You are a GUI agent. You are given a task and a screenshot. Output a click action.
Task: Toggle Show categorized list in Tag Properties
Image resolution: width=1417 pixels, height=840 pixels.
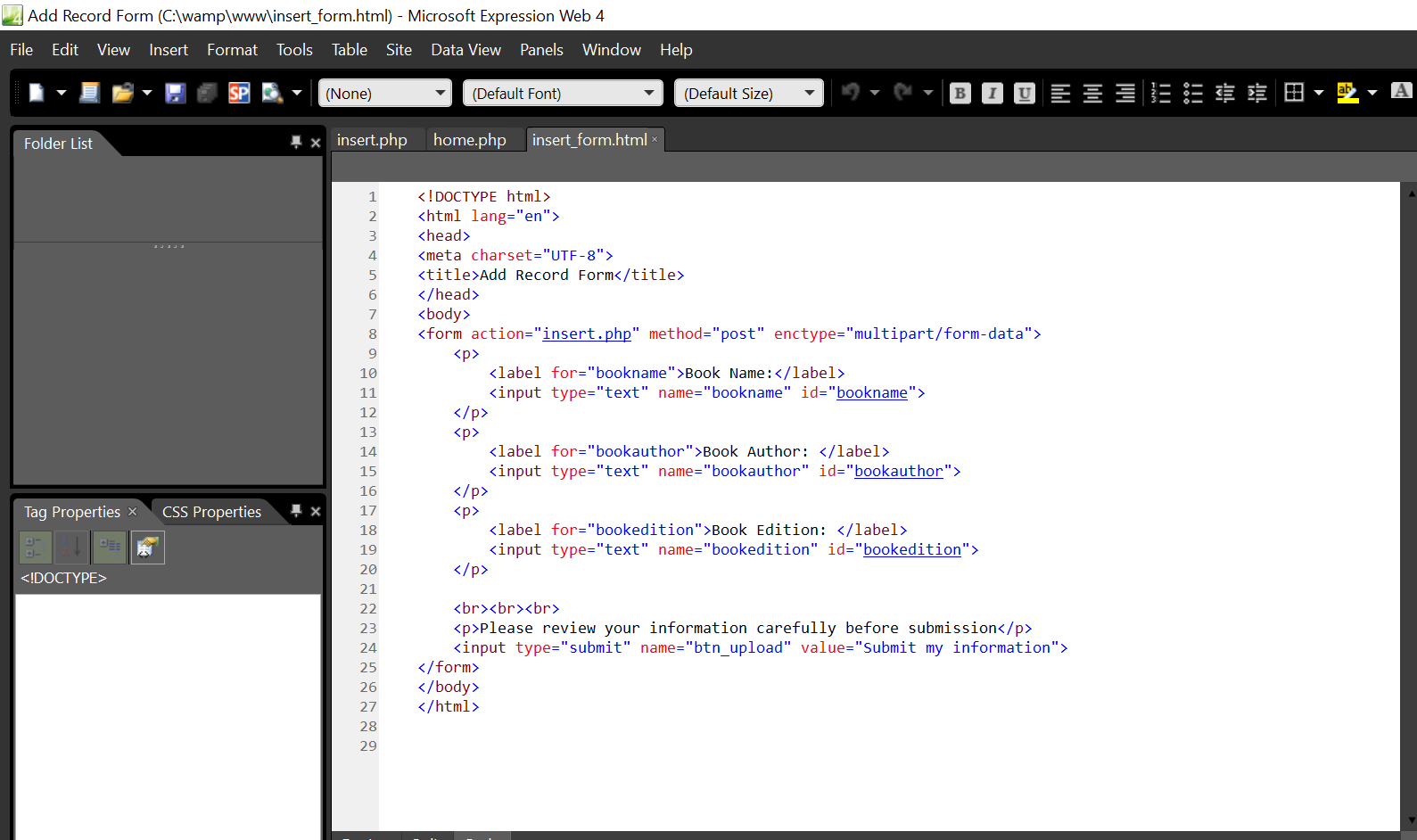(35, 547)
